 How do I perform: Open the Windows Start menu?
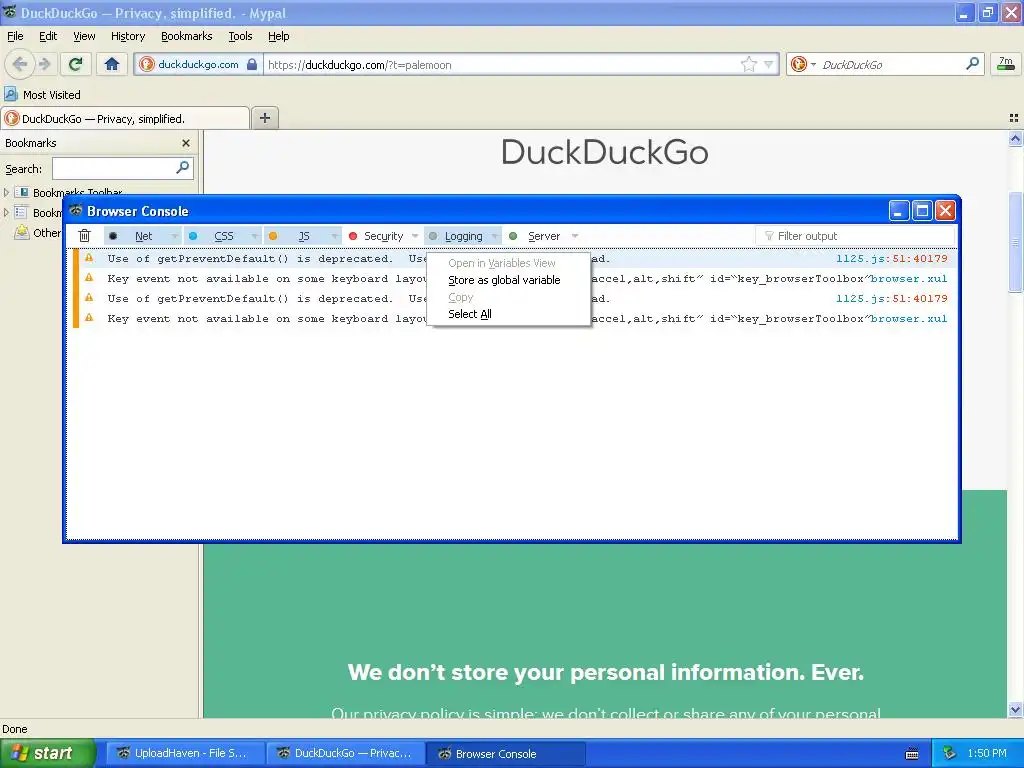coord(47,753)
